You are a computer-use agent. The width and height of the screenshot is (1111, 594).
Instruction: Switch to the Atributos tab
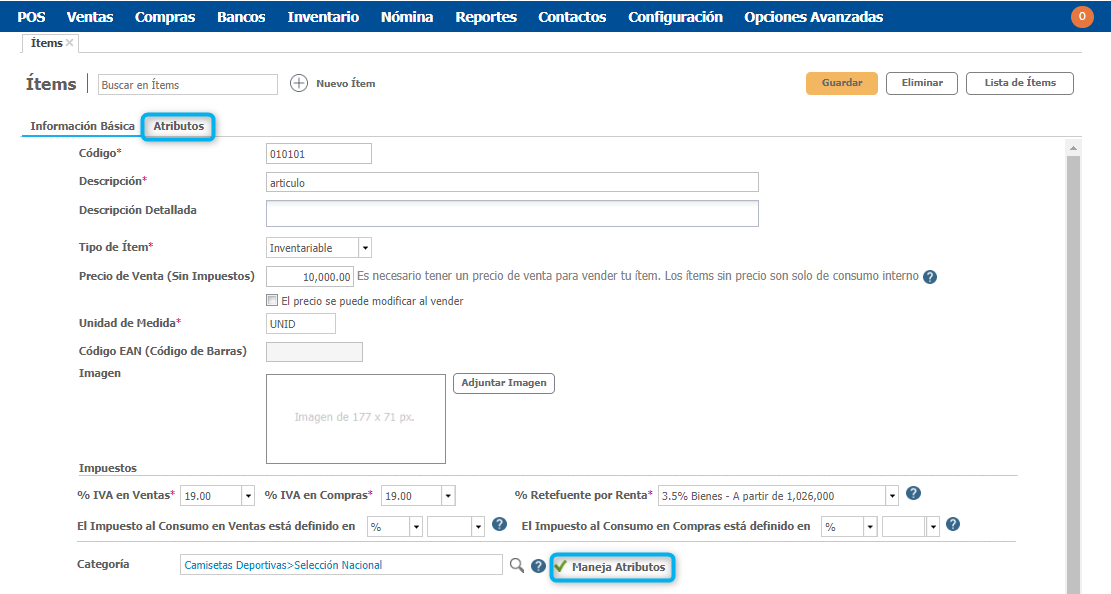178,126
